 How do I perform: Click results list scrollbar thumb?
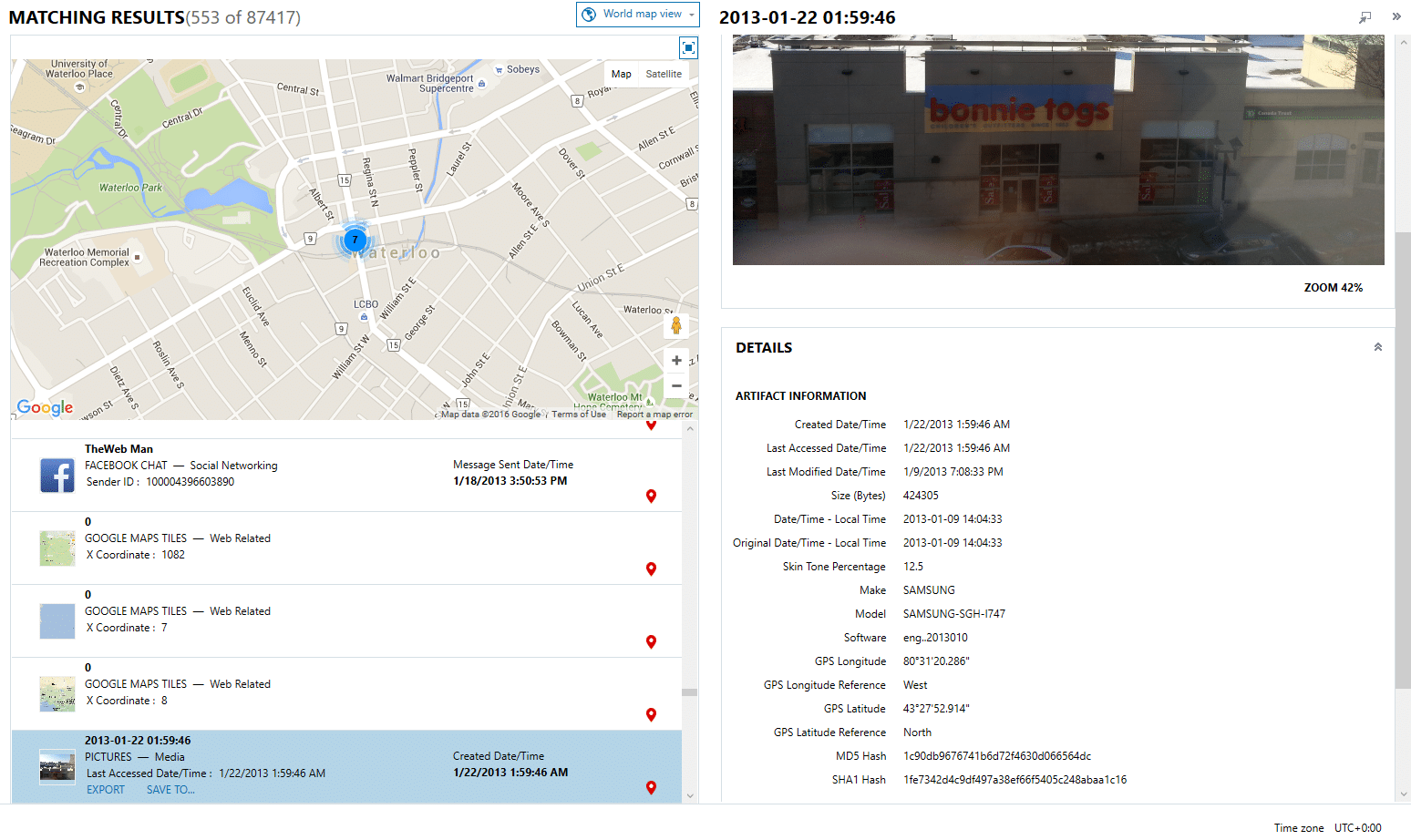coord(690,692)
